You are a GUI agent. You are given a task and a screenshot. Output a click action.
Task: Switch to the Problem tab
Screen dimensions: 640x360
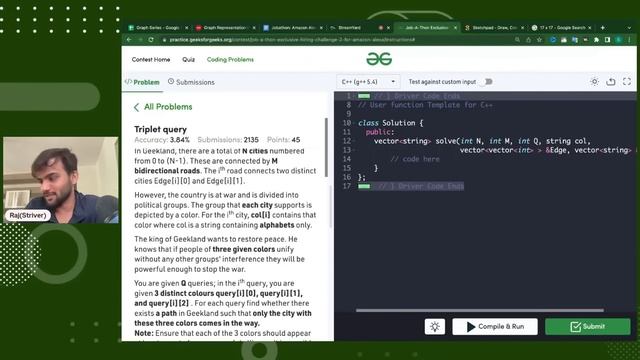coord(142,82)
